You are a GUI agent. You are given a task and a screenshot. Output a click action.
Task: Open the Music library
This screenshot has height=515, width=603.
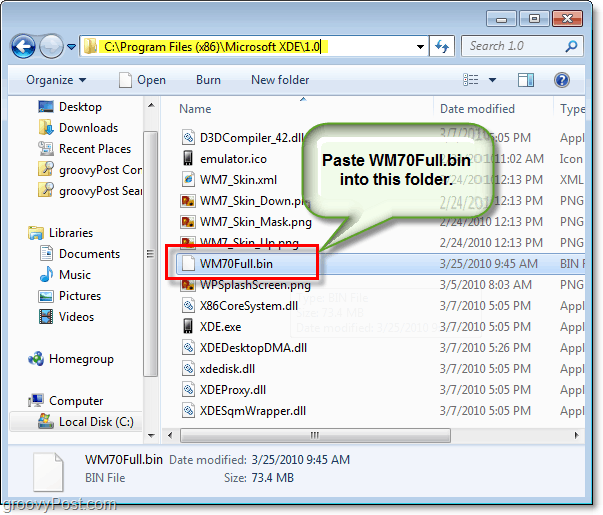pyautogui.click(x=75, y=275)
